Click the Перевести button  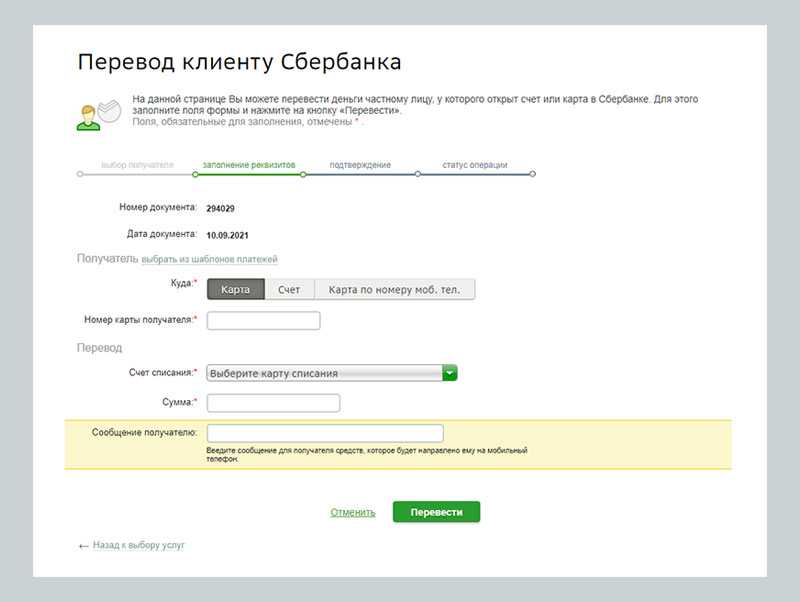436,512
